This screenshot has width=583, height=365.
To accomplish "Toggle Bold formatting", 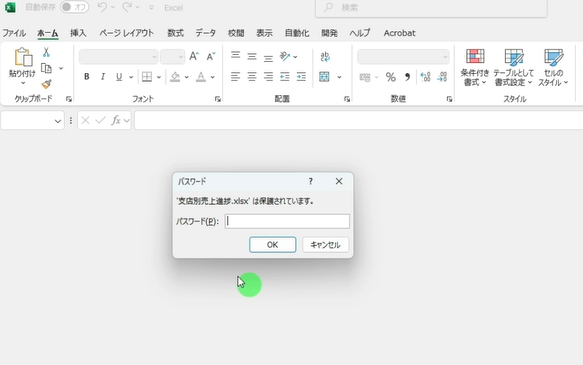I will (x=87, y=77).
